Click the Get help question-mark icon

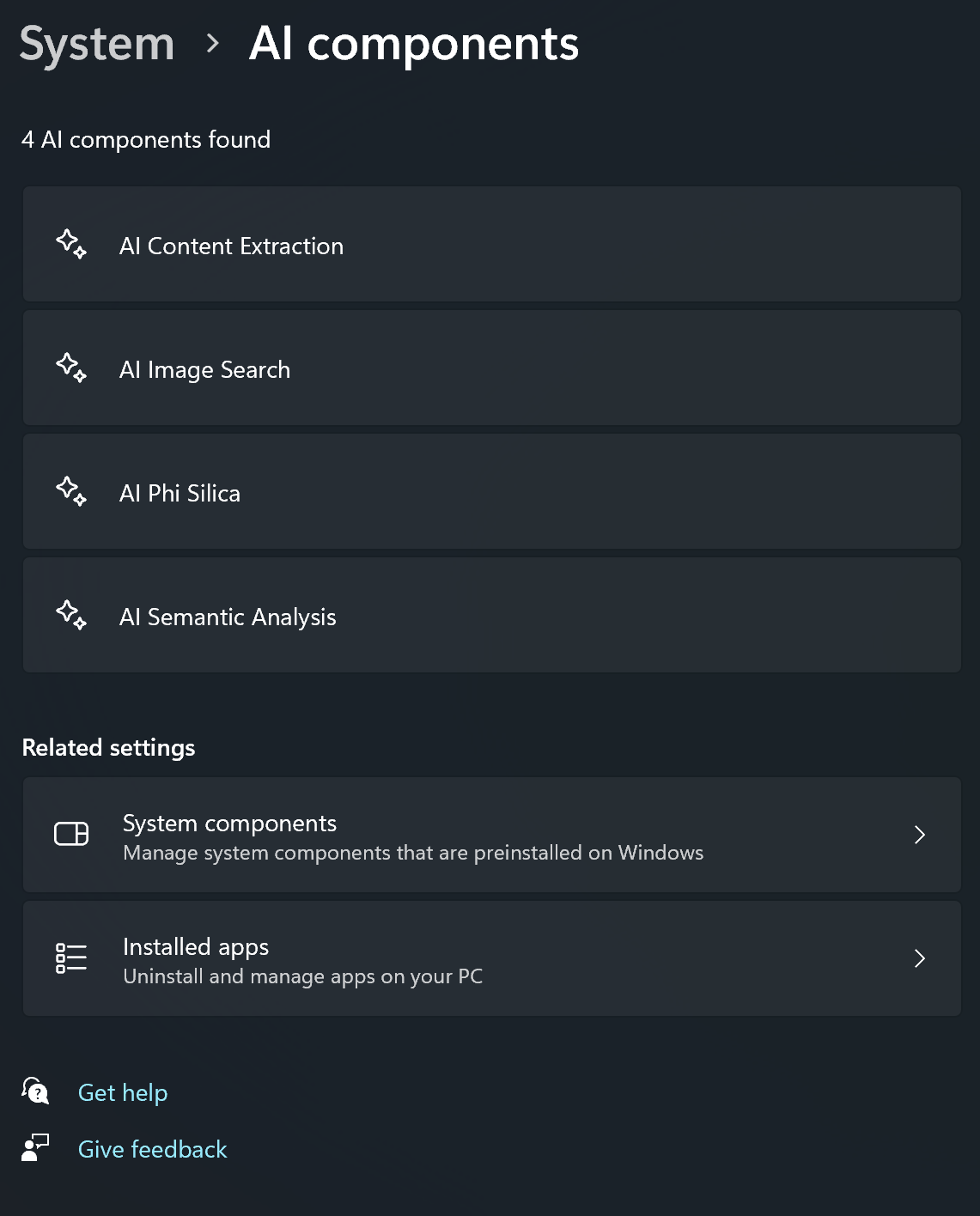35,1091
